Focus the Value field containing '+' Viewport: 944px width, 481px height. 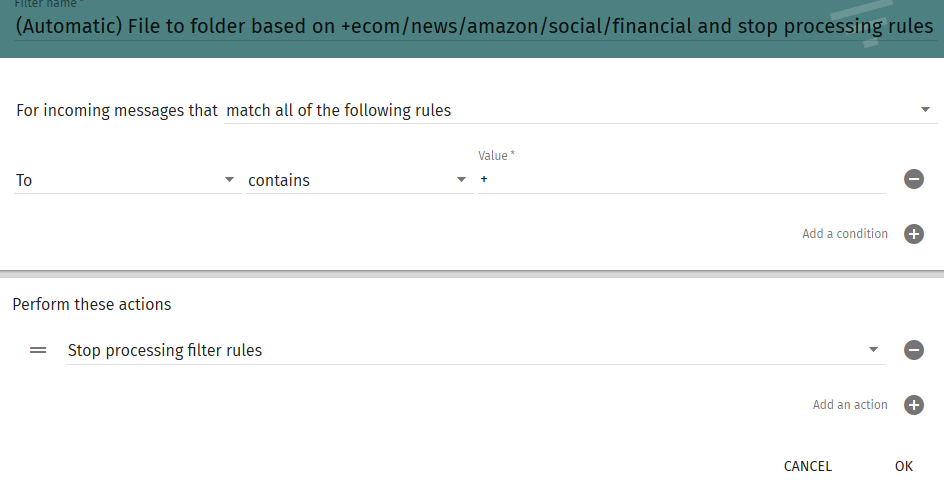point(682,179)
